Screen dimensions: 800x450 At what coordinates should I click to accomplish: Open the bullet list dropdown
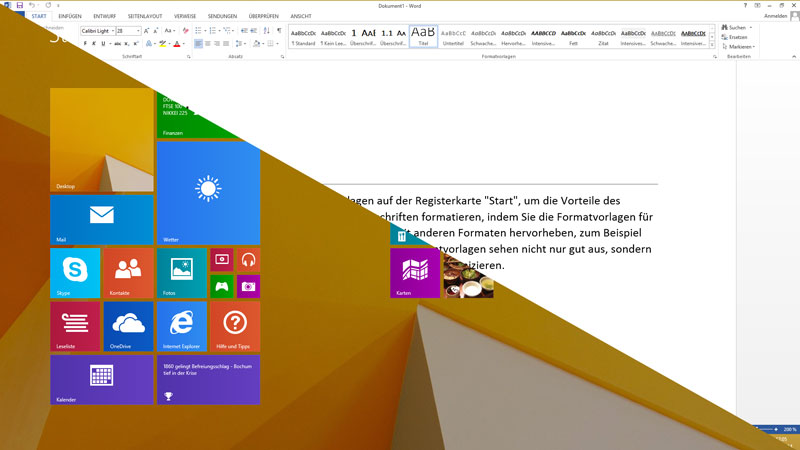(205, 31)
